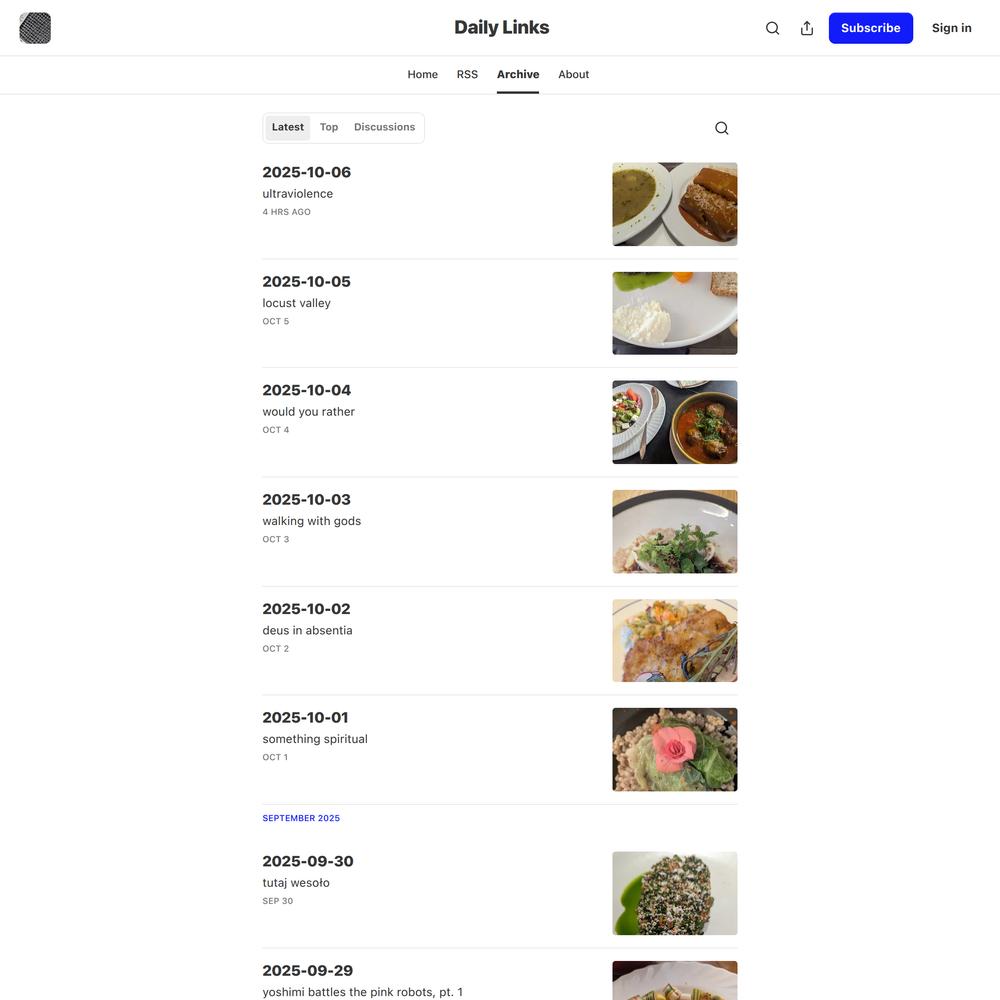Show the Discussions filter
This screenshot has height=1000, width=1000.
tap(384, 127)
